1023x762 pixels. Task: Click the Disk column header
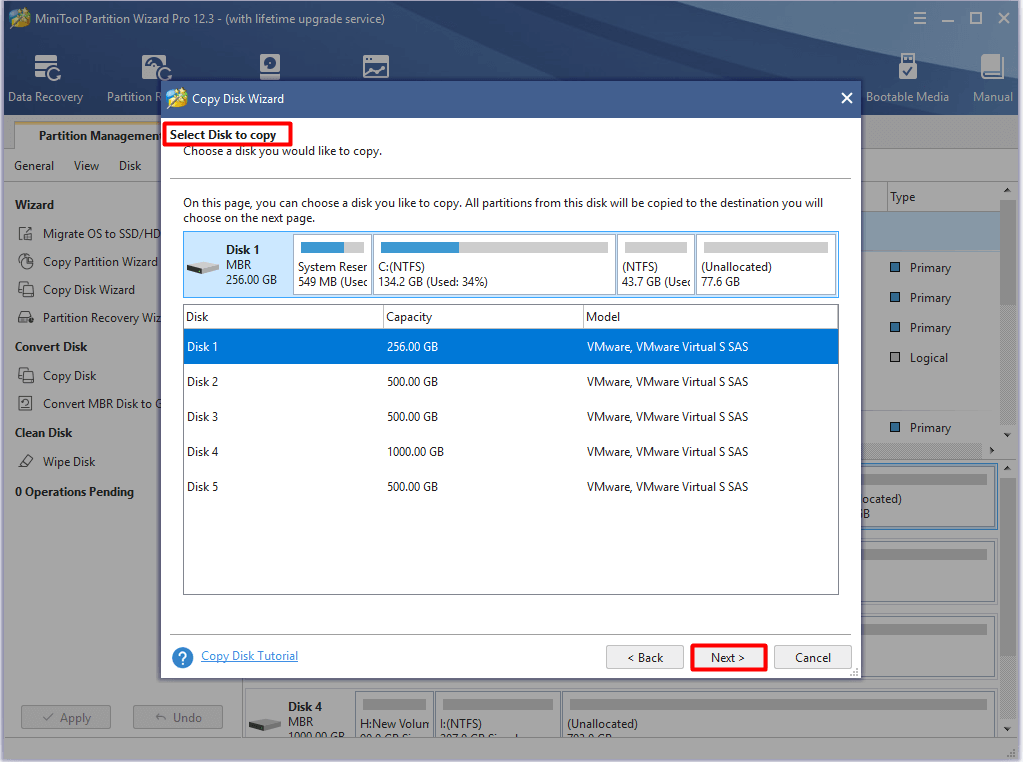pos(283,317)
